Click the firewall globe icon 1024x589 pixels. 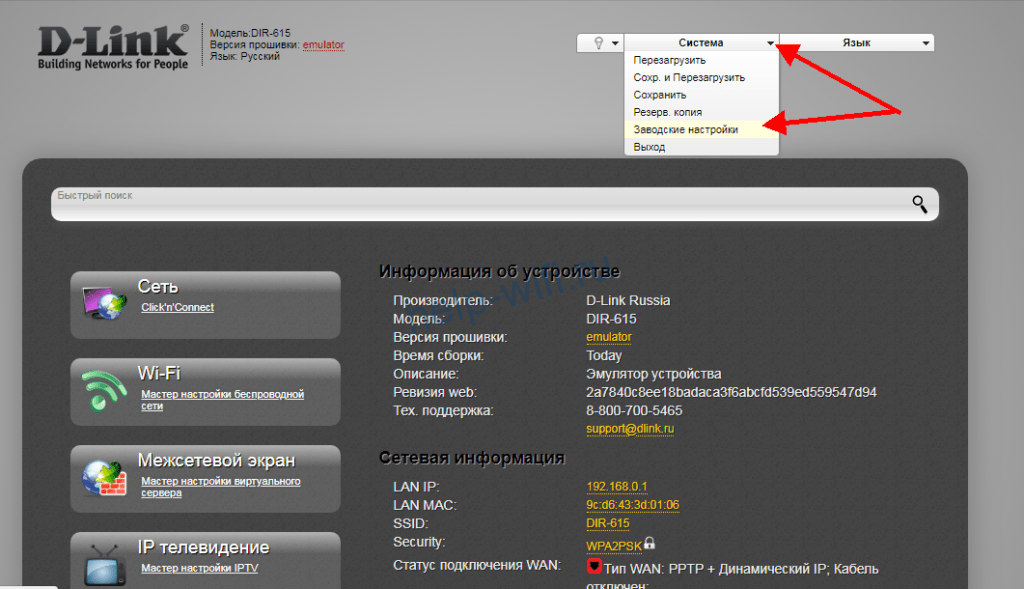pos(104,477)
